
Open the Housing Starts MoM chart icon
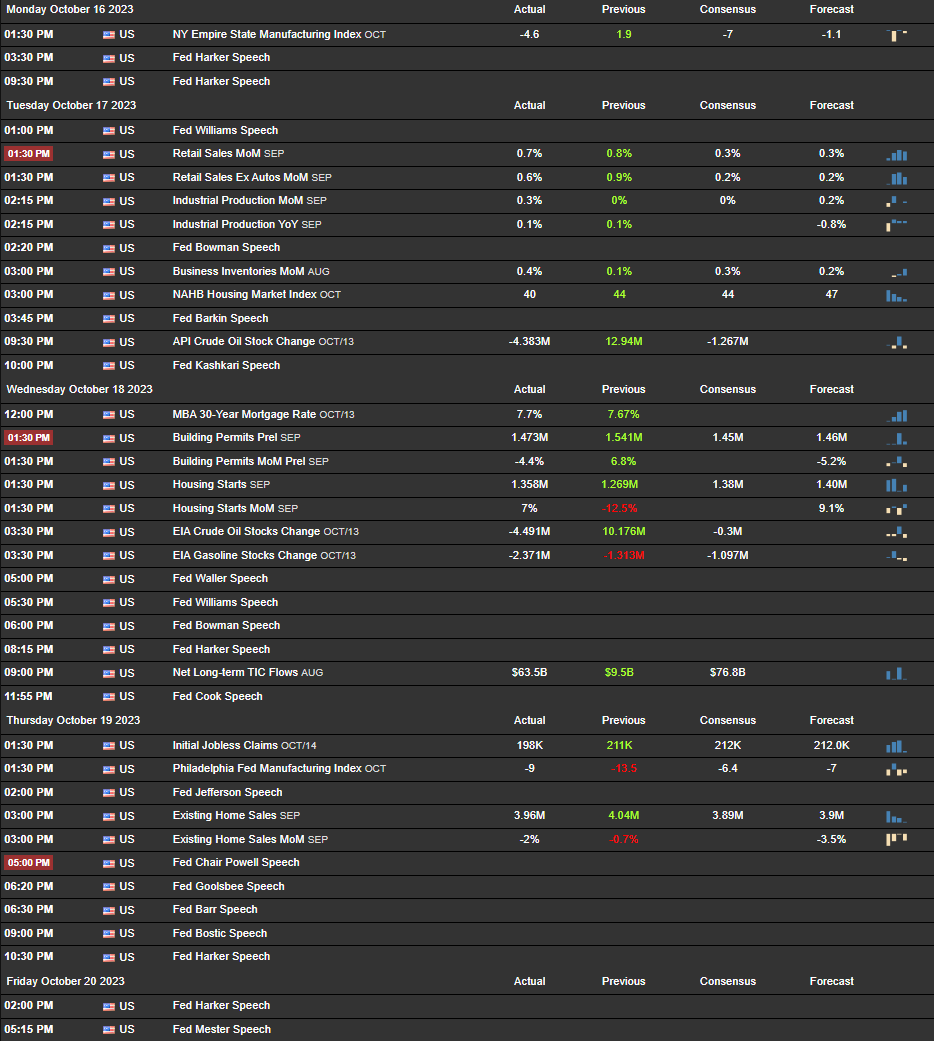896,509
